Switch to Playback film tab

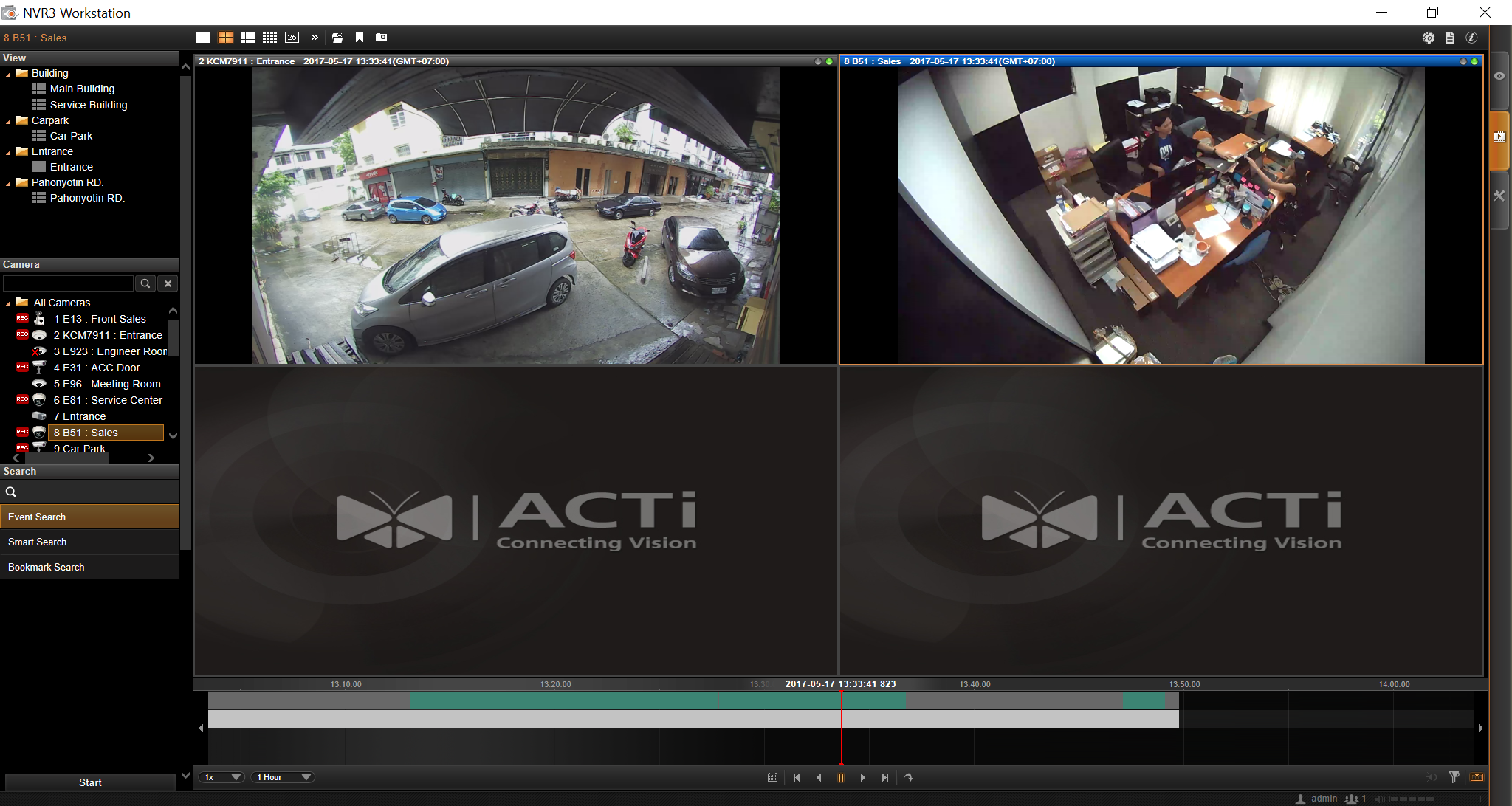(1499, 137)
